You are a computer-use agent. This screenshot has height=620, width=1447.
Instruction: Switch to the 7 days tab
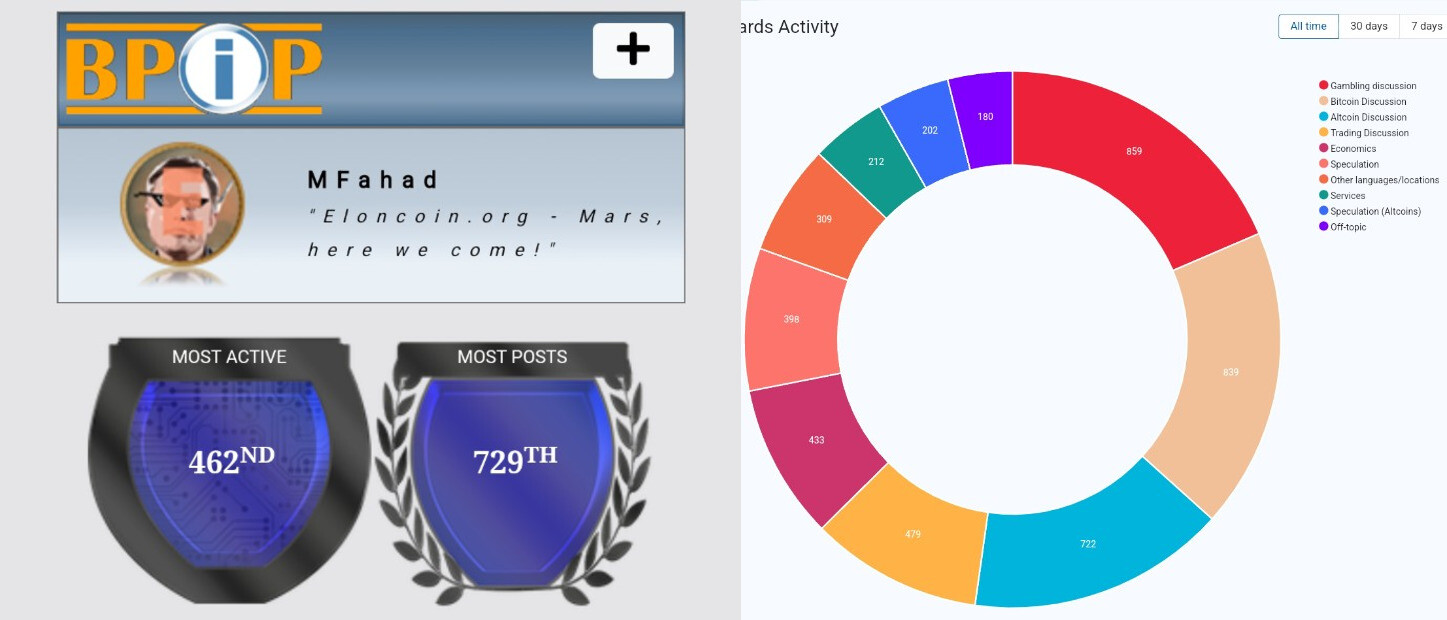click(1425, 26)
